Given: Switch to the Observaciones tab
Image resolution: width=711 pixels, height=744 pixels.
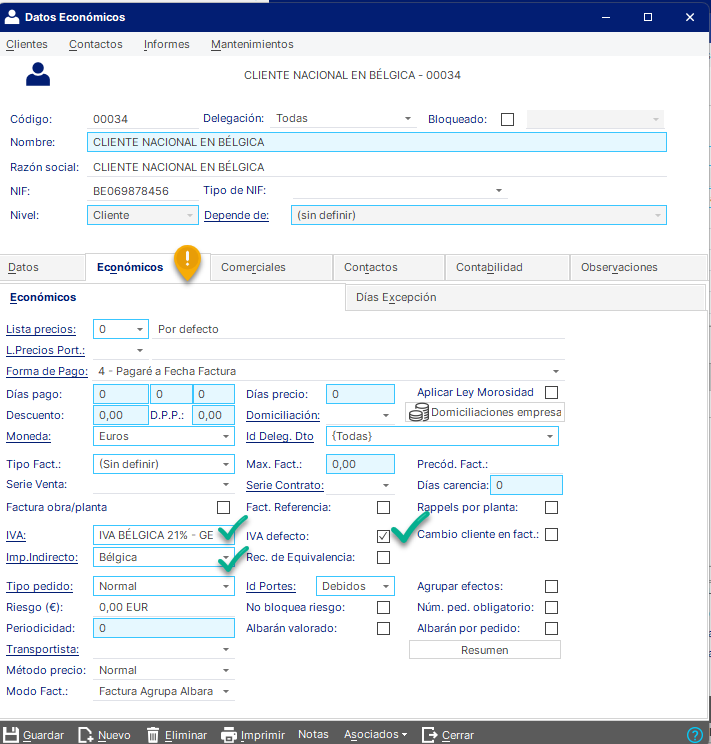Looking at the screenshot, I should pyautogui.click(x=638, y=267).
